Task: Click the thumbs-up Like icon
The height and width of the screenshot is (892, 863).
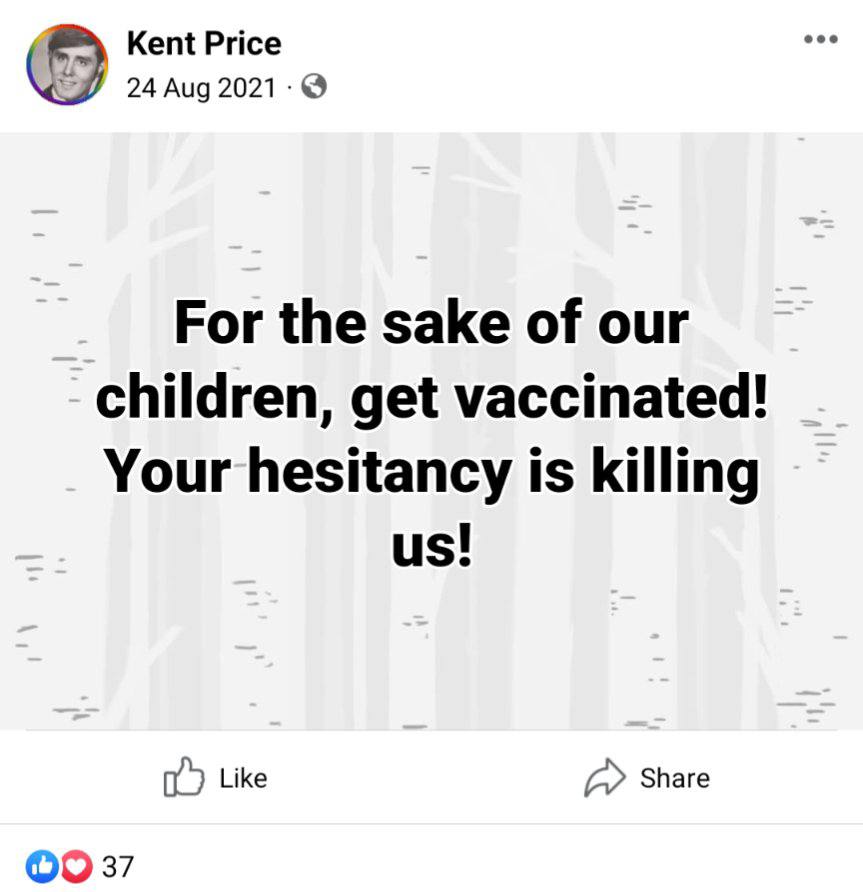Action: point(183,778)
